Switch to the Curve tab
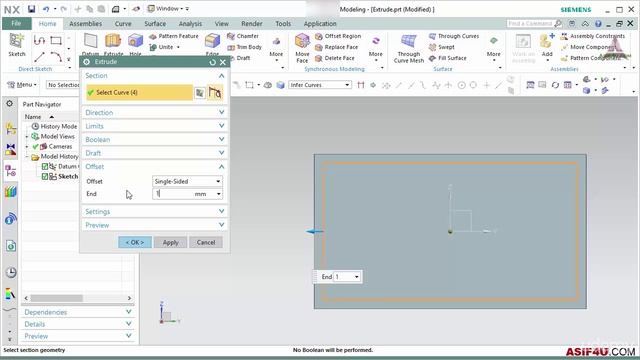640x360 pixels. point(123,24)
